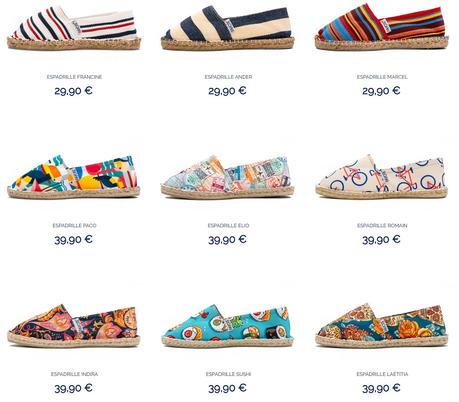Click the Espadrille Indira title link

point(74,374)
